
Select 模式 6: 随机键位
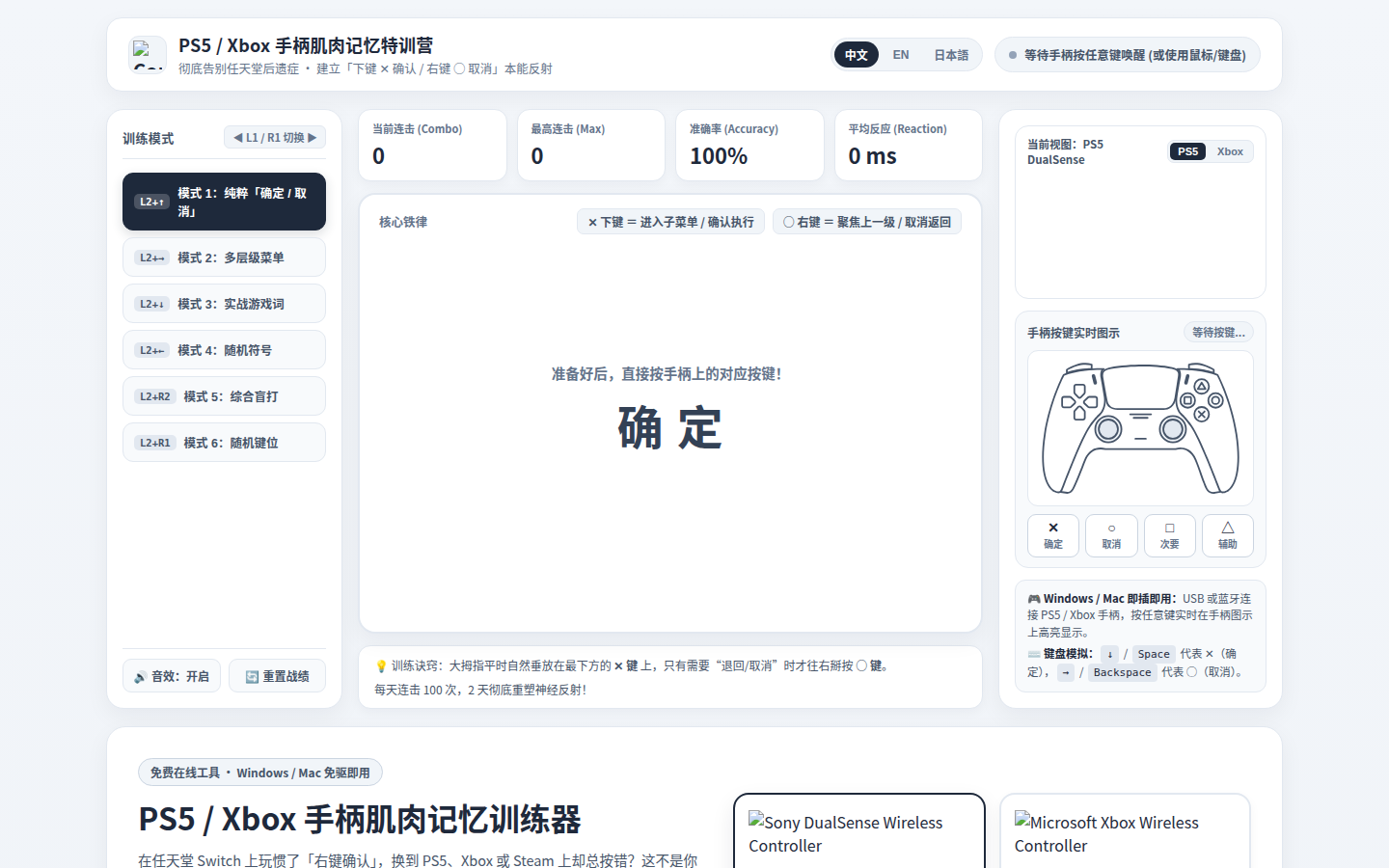(224, 443)
